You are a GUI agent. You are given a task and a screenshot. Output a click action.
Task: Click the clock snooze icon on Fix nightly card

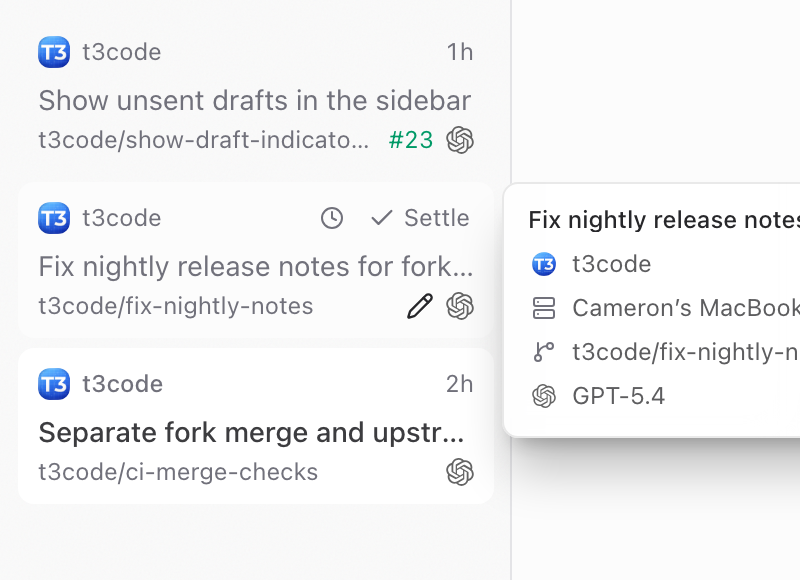332,218
